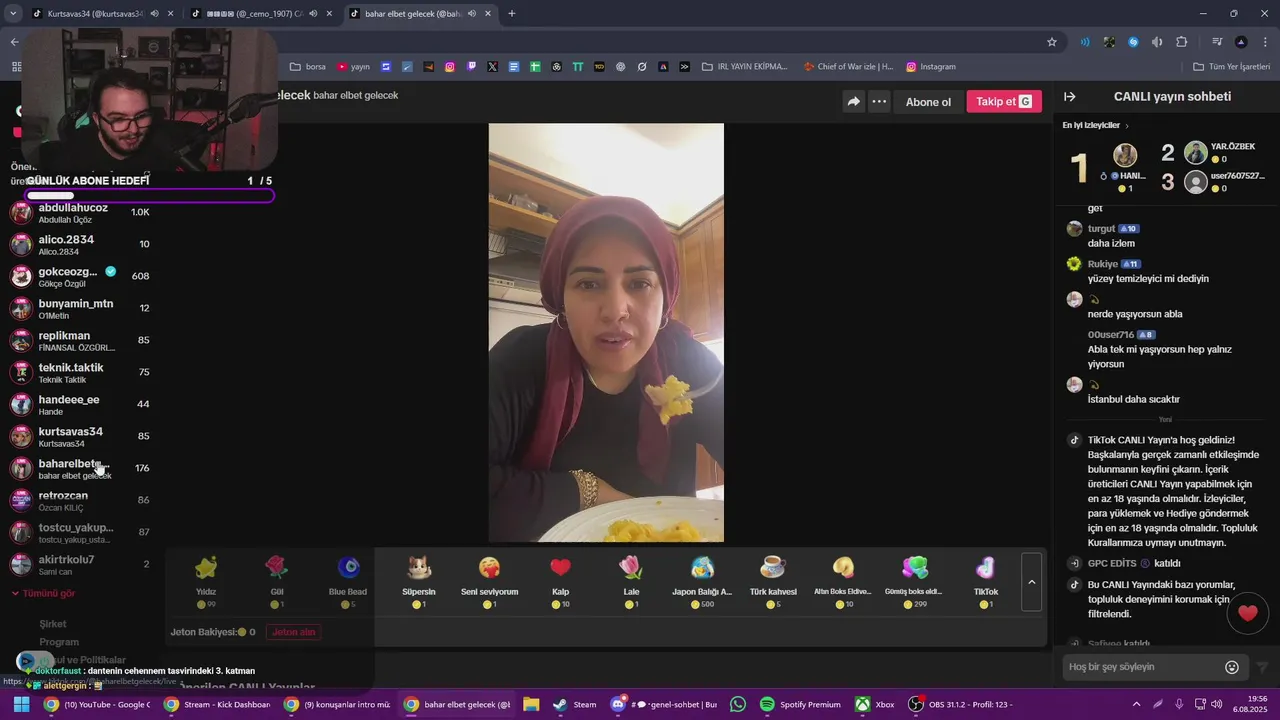Viewport: 1280px width, 720px height.
Task: Click the share arrow icon
Action: click(x=853, y=101)
